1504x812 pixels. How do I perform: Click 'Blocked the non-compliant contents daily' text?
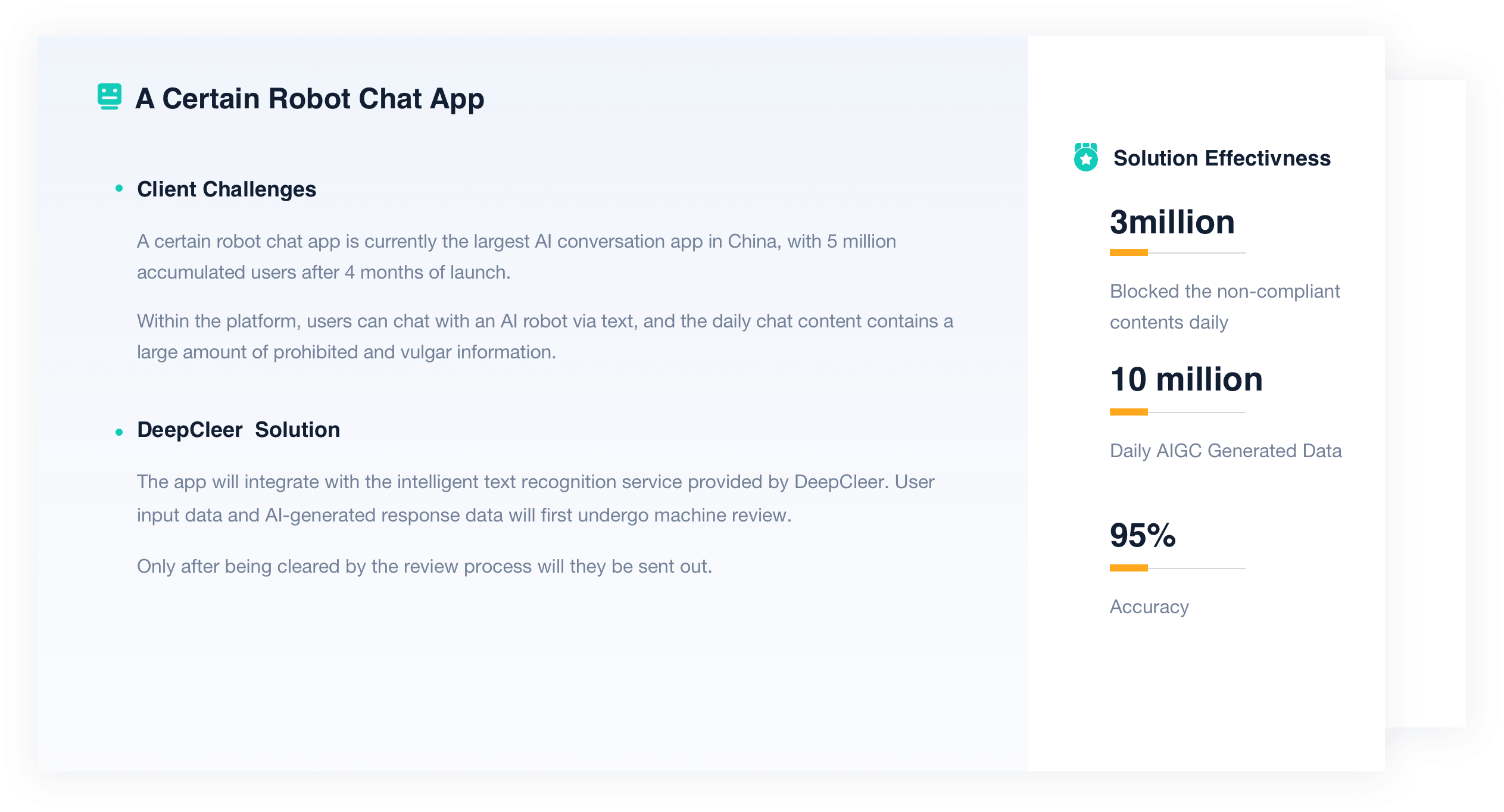(x=1224, y=307)
